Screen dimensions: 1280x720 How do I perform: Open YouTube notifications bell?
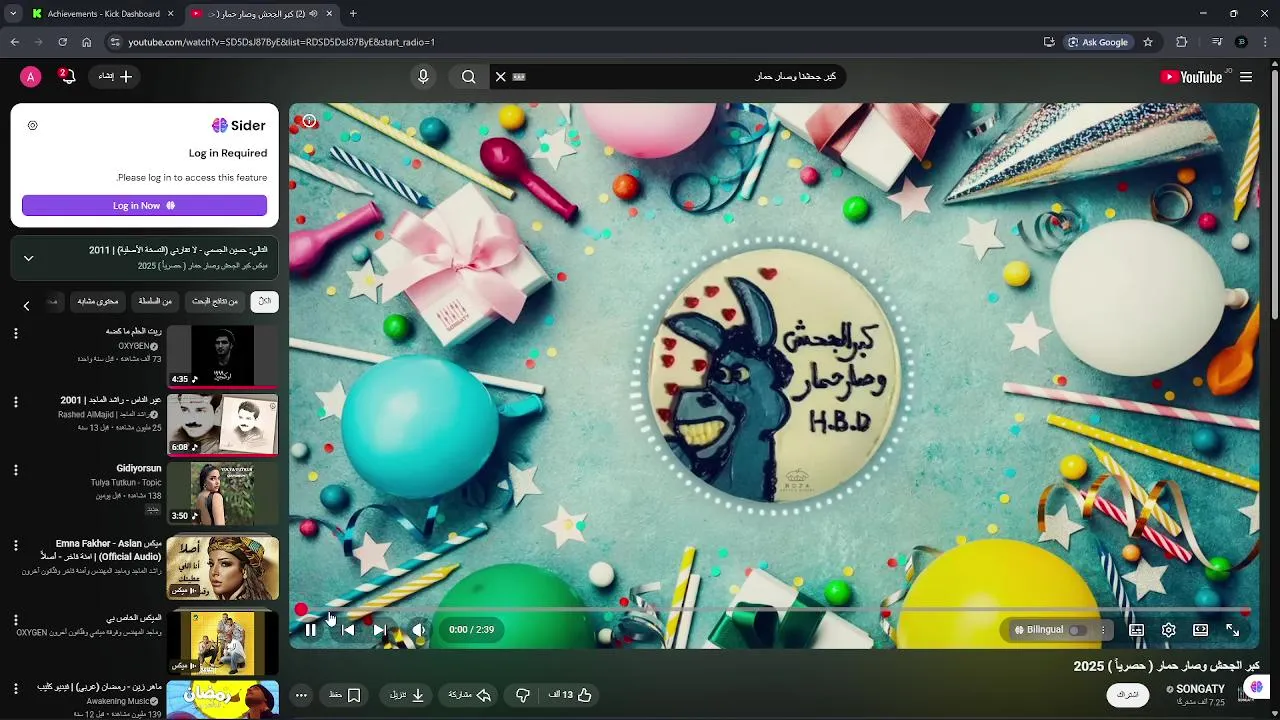(67, 77)
